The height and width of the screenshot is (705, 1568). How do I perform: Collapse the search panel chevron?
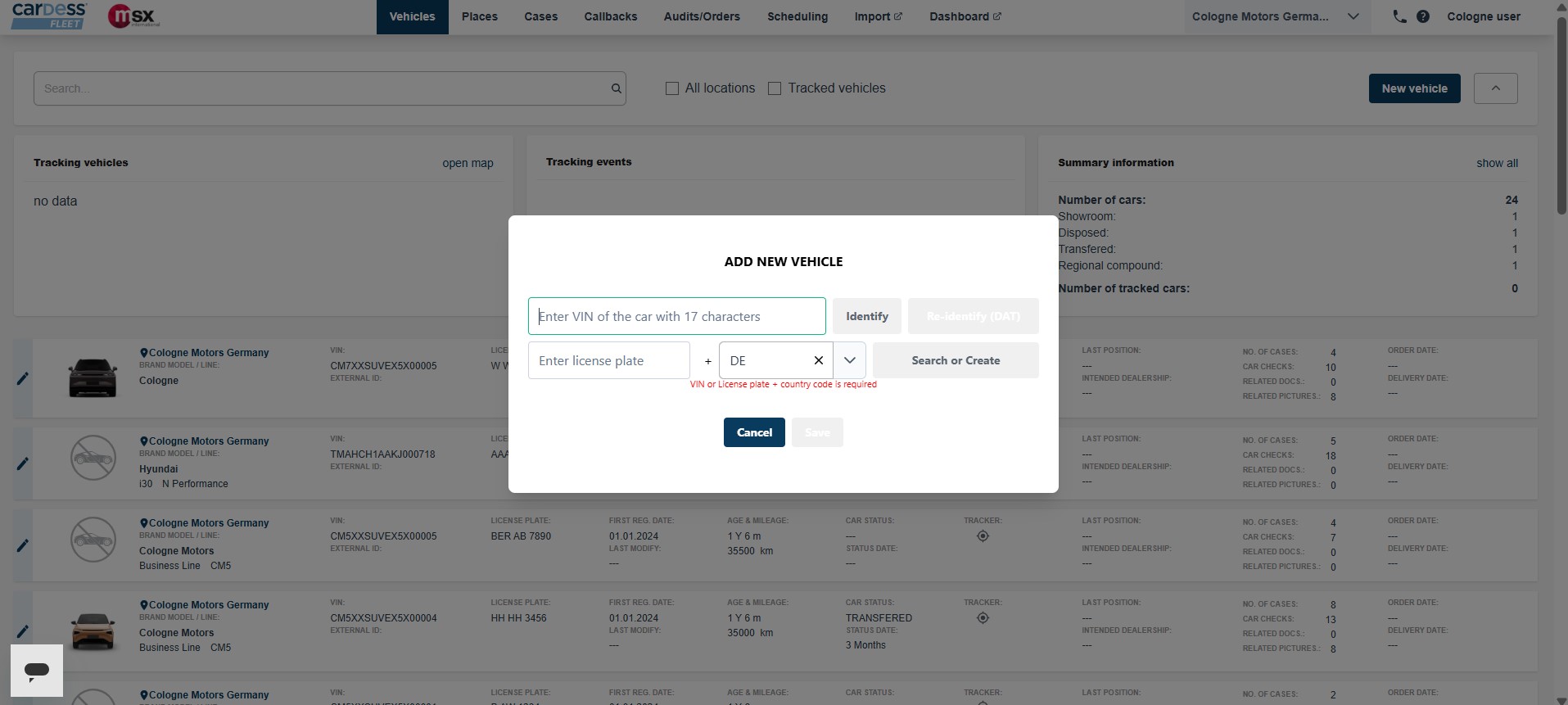click(x=1495, y=88)
